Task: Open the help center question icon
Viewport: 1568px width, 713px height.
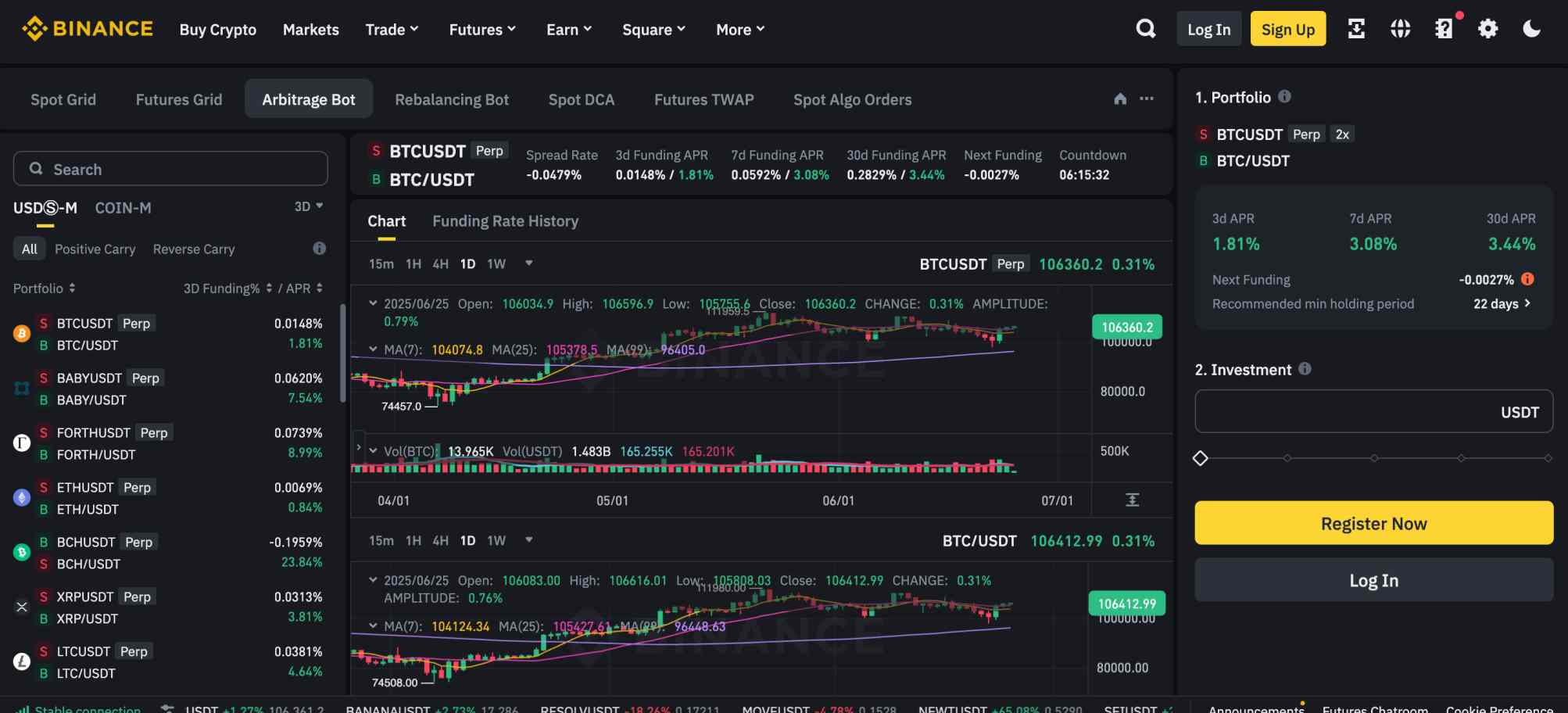Action: point(1444,29)
